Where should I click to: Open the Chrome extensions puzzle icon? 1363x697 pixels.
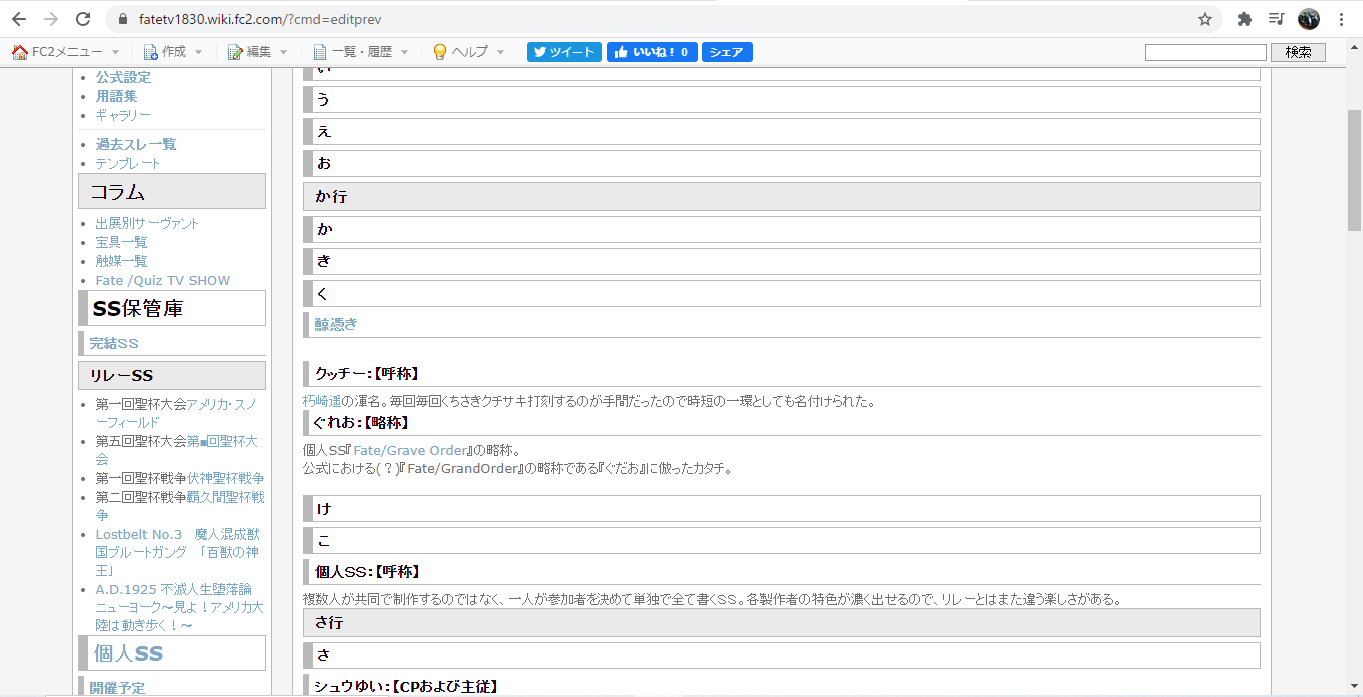tap(1245, 19)
